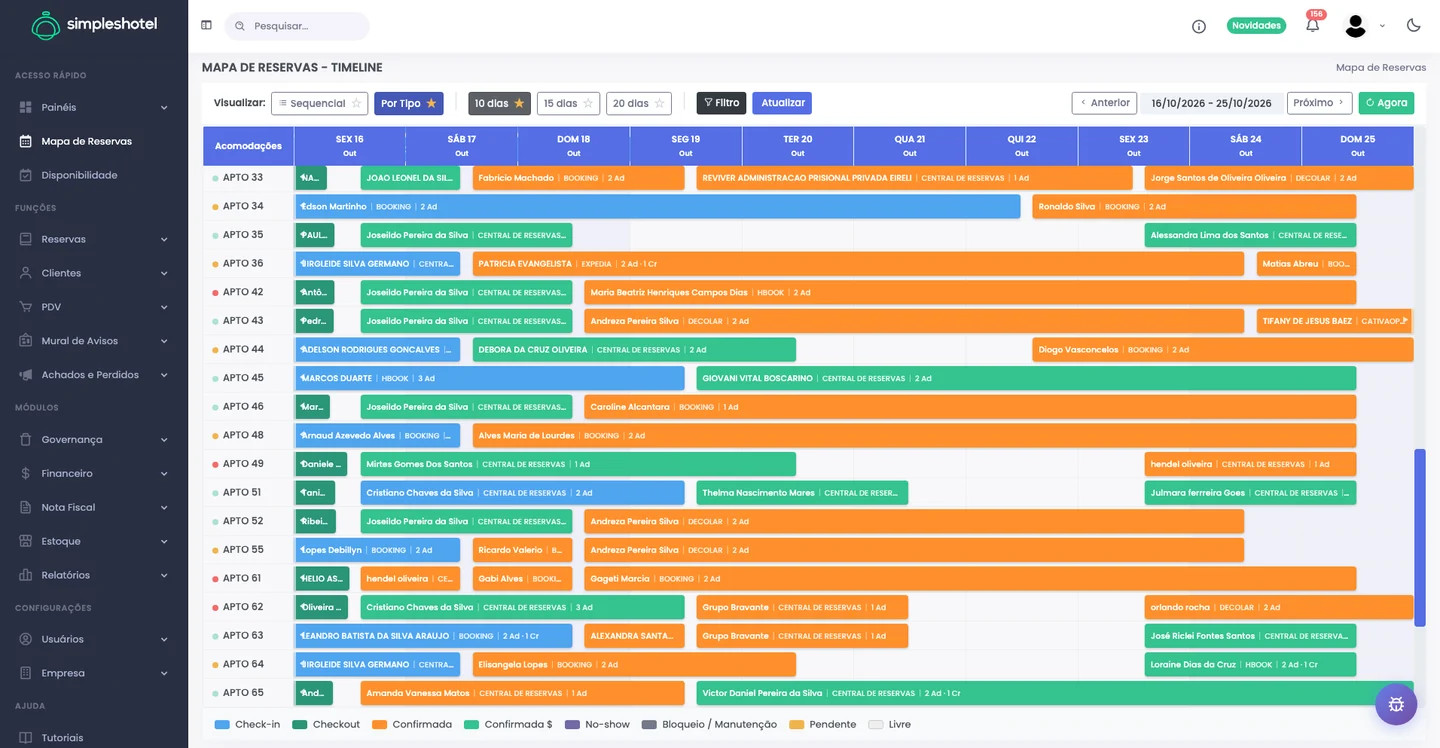Expand the Financeiro menu chevron
The image size is (1440, 748).
(x=164, y=473)
